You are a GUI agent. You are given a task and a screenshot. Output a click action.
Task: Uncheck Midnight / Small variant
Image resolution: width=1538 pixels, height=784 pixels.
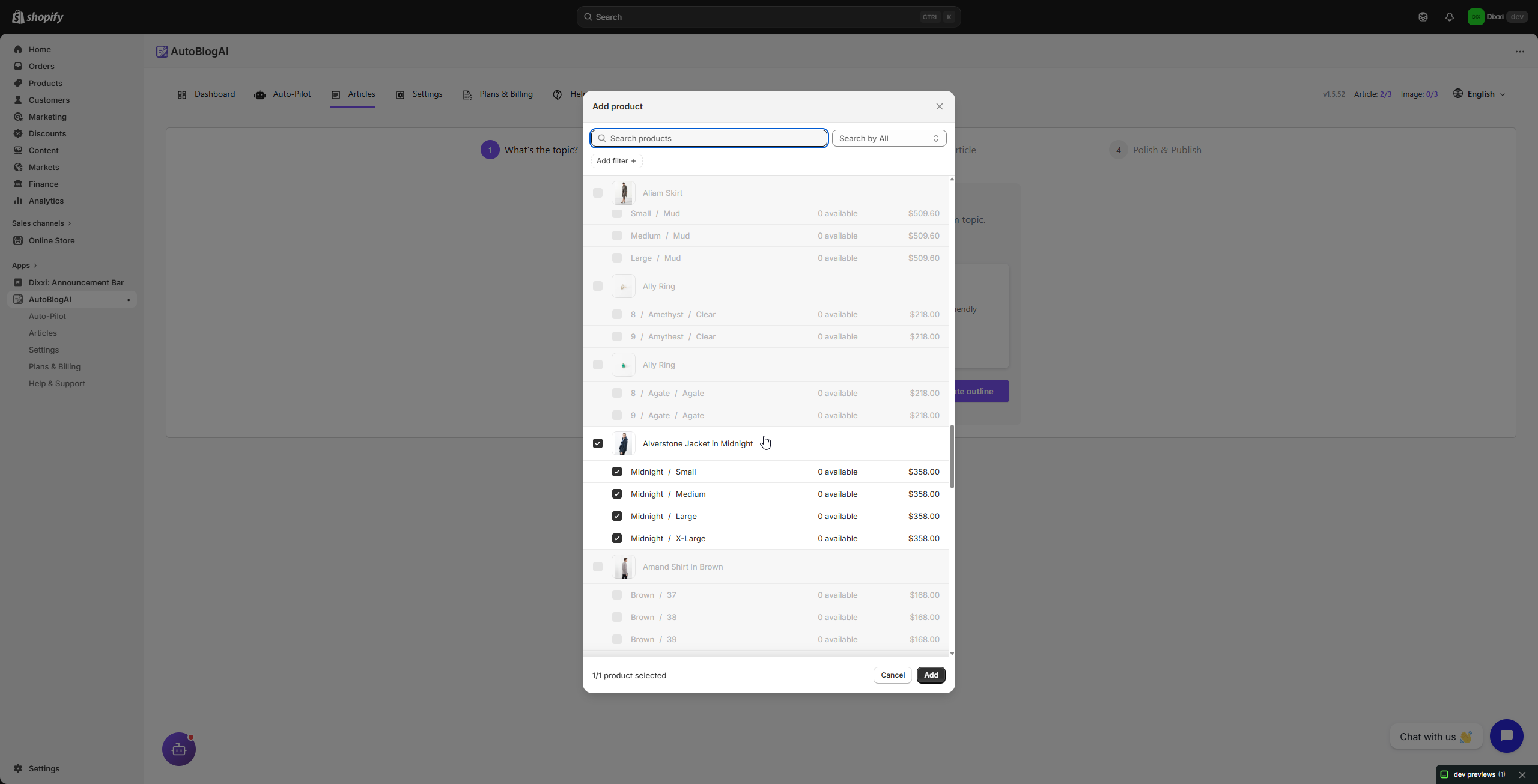tap(617, 472)
